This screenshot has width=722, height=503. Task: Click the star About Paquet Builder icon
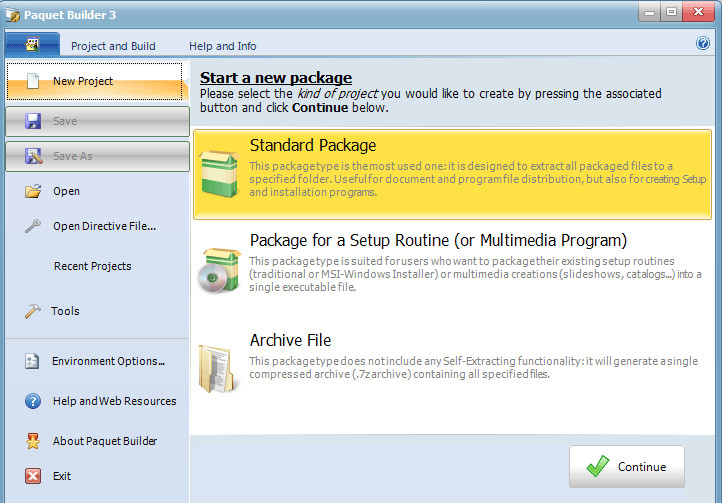tap(33, 441)
